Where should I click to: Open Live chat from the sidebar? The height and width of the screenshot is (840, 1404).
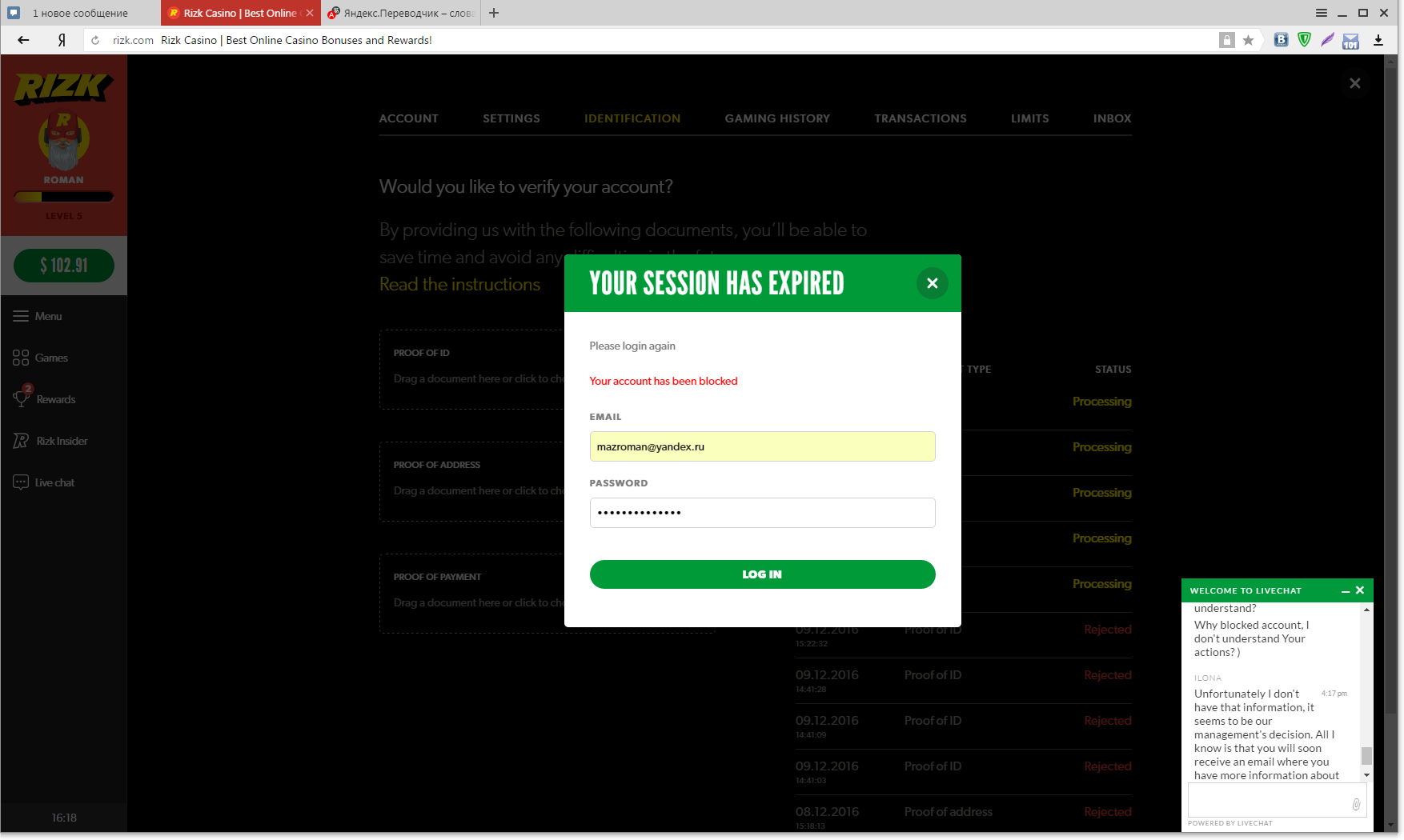43,482
